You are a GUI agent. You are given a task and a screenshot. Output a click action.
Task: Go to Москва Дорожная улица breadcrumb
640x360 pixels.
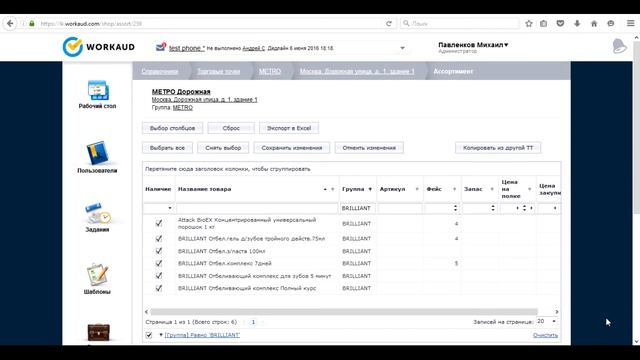(x=357, y=71)
